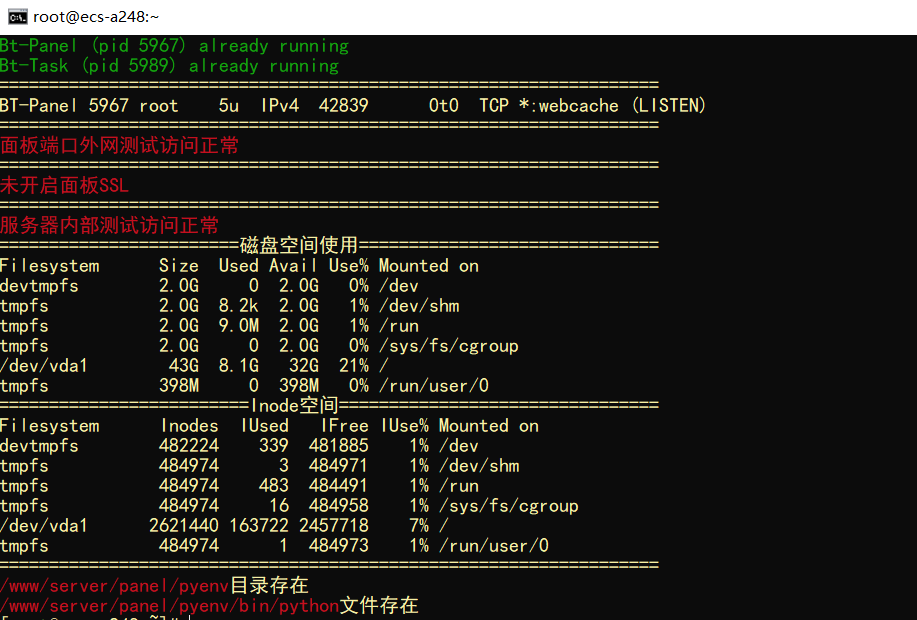
Task: Click the line 'Bt-Panel (pid 5967) already running'
Action: point(174,46)
